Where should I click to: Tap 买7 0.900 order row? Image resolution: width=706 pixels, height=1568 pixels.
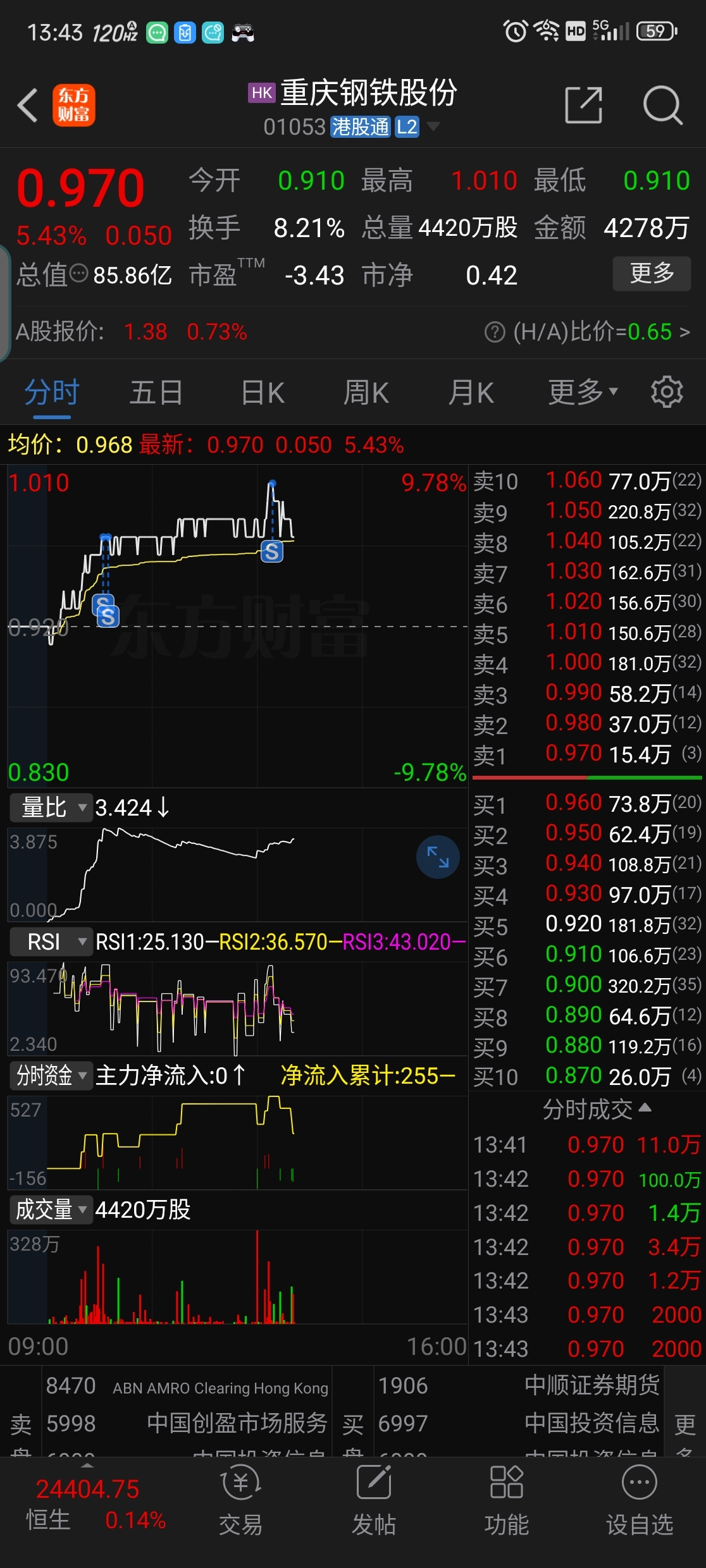pos(587,985)
